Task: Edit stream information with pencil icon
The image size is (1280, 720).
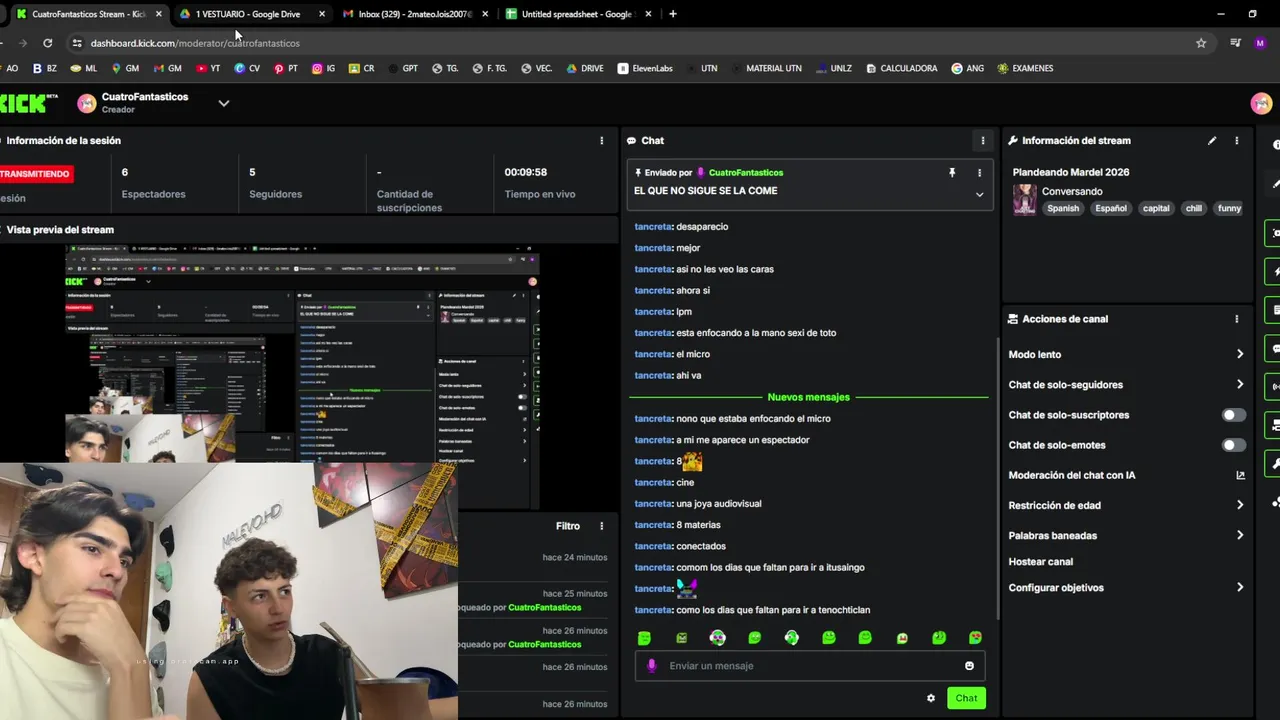Action: [x=1212, y=141]
